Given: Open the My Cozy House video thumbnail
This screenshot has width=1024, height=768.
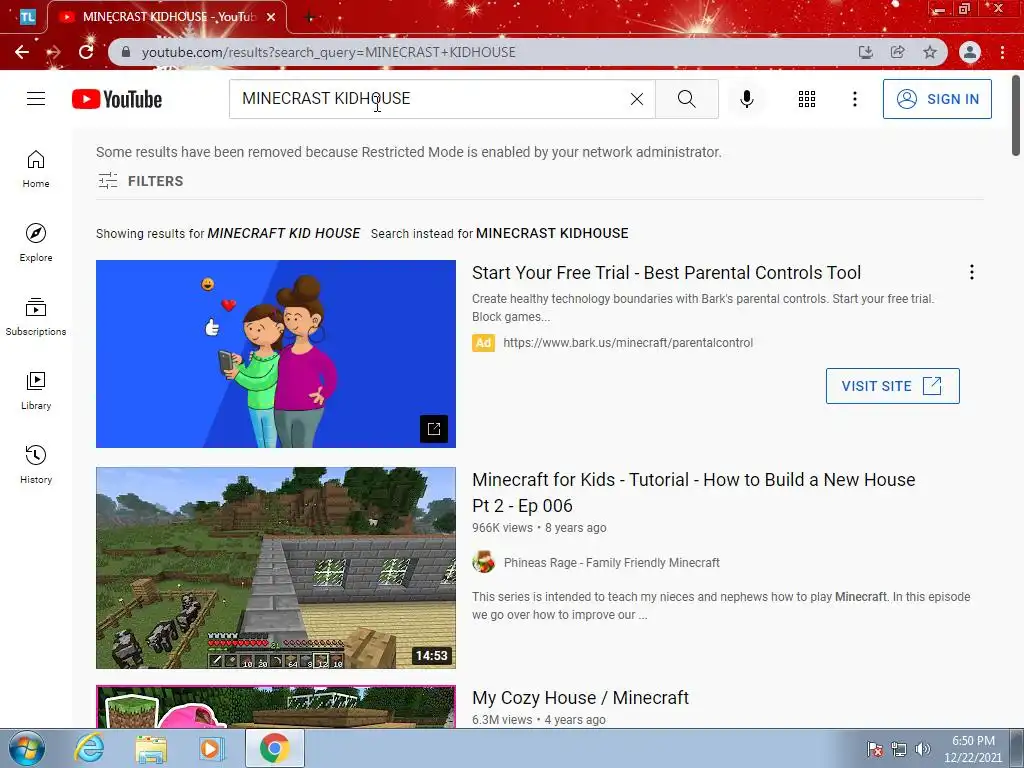Looking at the screenshot, I should [x=276, y=707].
